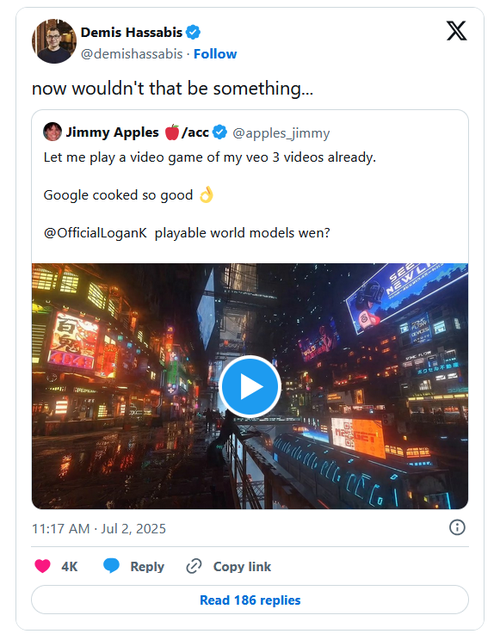The width and height of the screenshot is (500, 640).
Task: Click verified badge next to Jimmy Apples
Action: tap(220, 132)
